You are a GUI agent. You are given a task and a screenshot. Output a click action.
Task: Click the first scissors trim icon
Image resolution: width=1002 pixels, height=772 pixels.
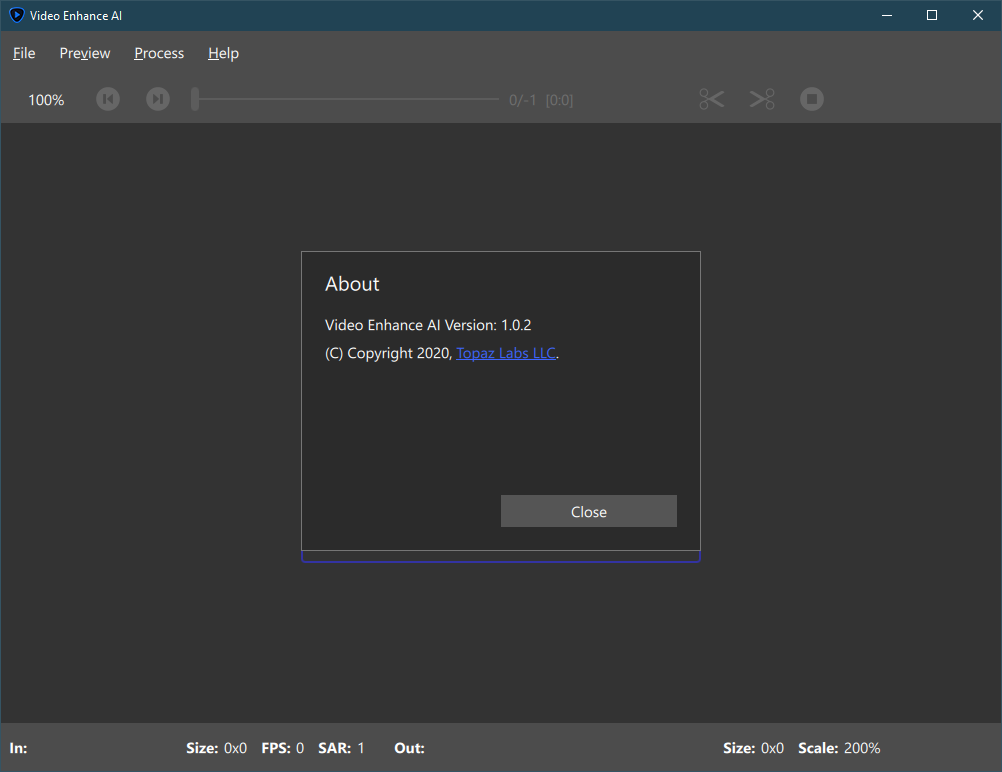click(x=711, y=99)
